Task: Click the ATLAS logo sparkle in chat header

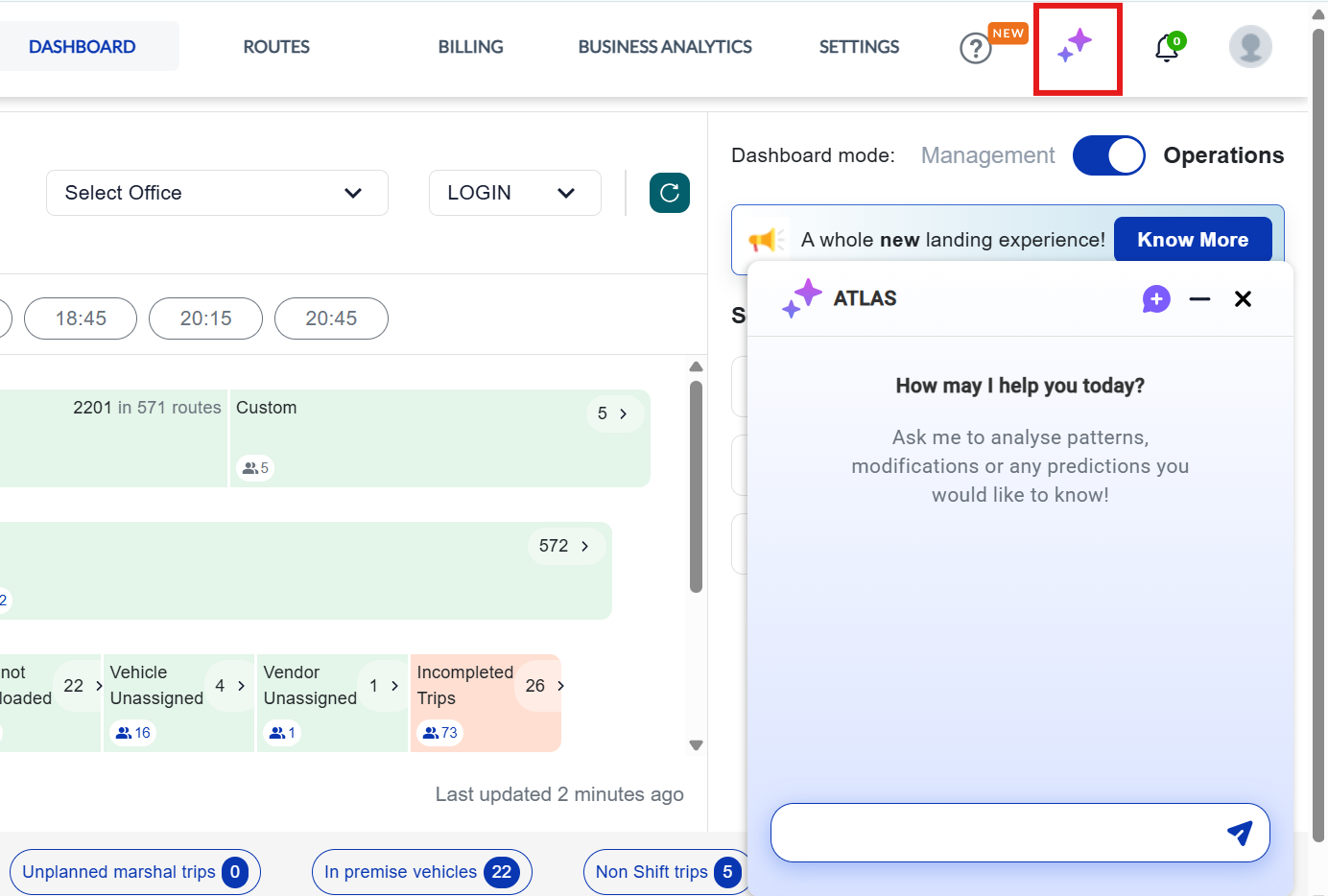Action: point(802,298)
